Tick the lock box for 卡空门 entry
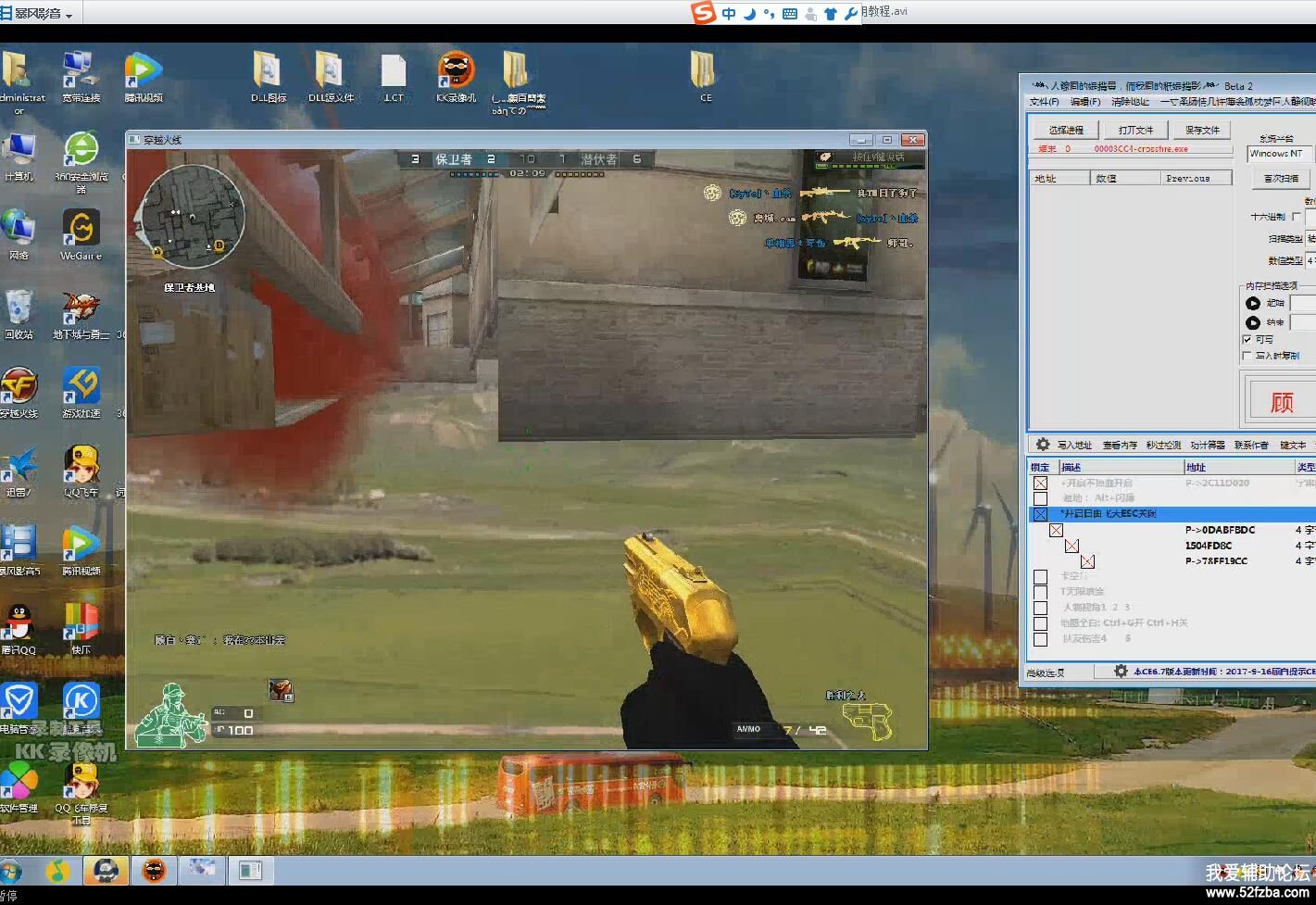1316x905 pixels. click(1040, 576)
